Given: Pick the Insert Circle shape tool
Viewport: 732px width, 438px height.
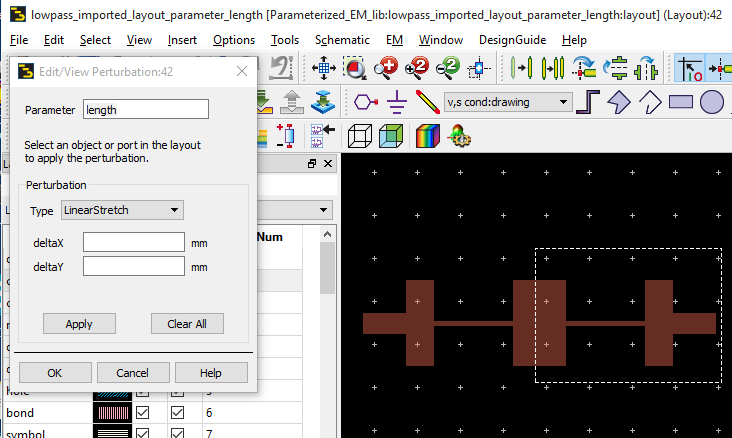Looking at the screenshot, I should [711, 102].
